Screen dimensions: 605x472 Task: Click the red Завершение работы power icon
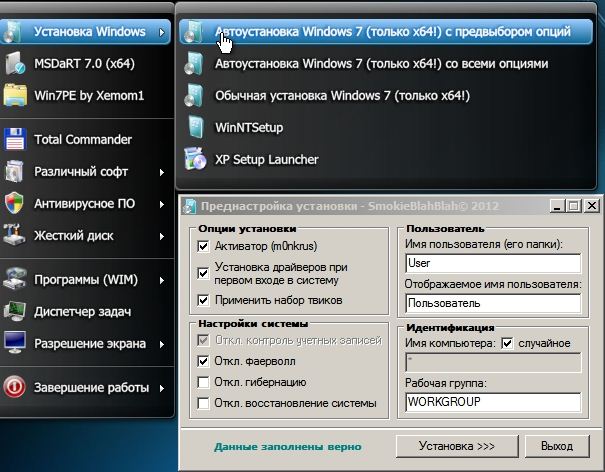point(16,387)
